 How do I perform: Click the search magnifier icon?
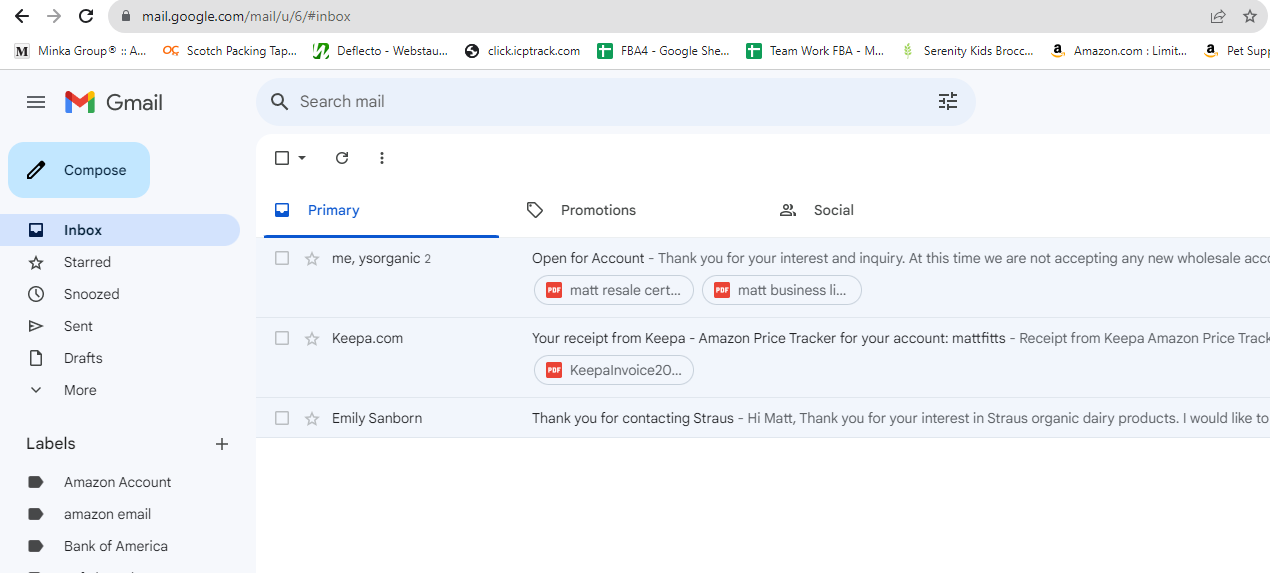click(x=281, y=102)
